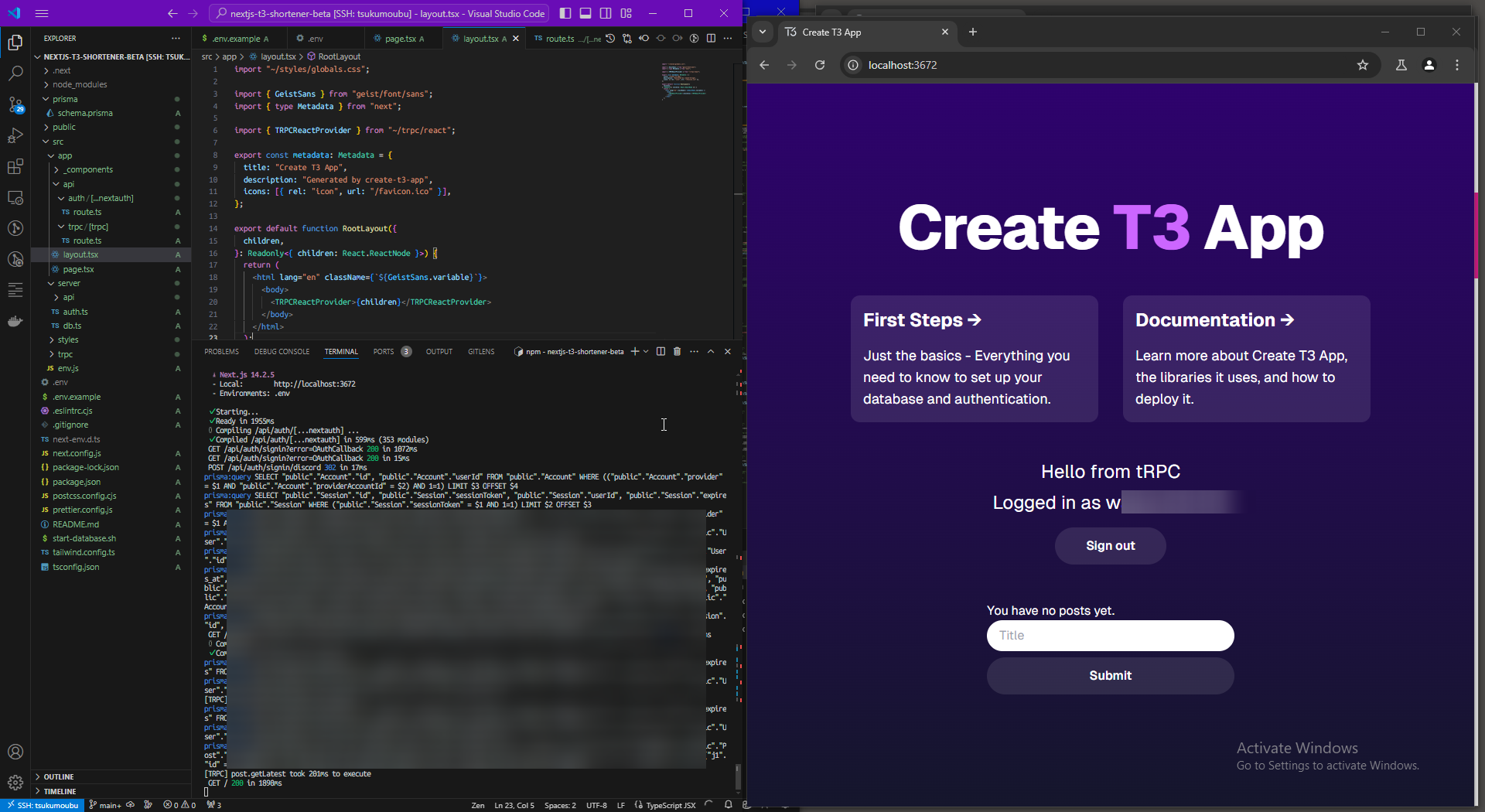Open the Search view in activity bar
This screenshot has height=812, width=1485.
click(15, 73)
